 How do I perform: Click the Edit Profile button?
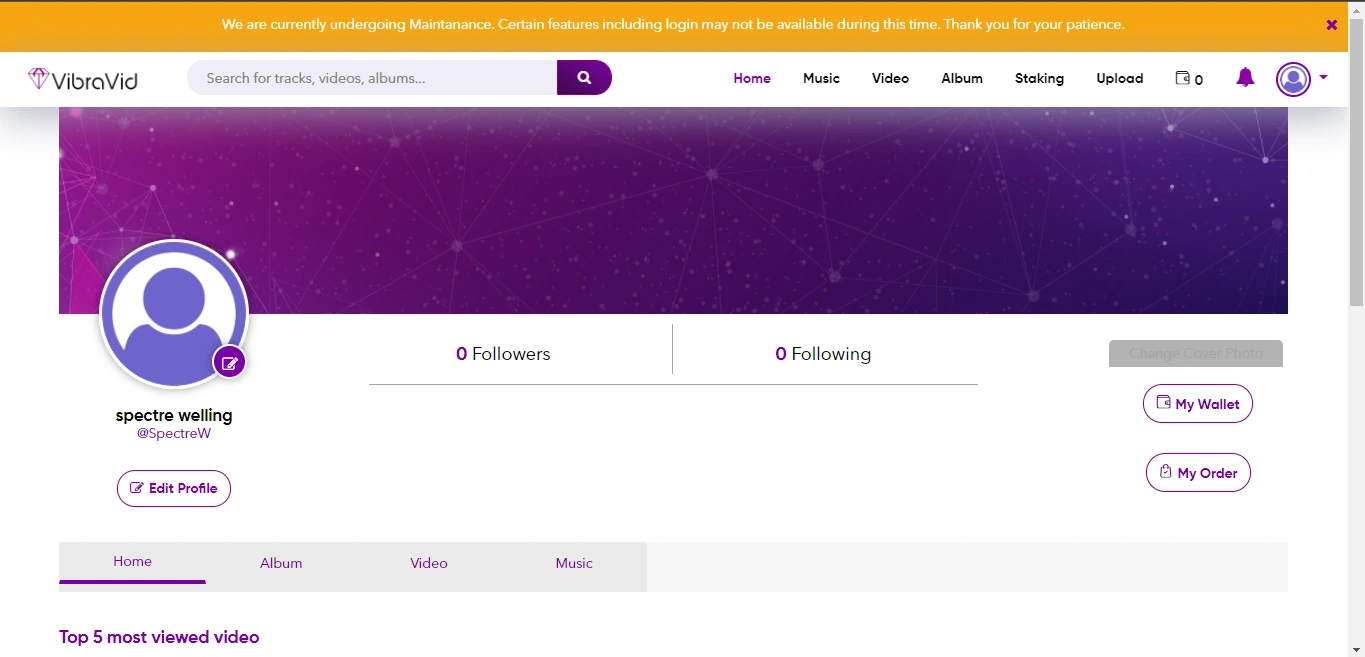coord(174,488)
